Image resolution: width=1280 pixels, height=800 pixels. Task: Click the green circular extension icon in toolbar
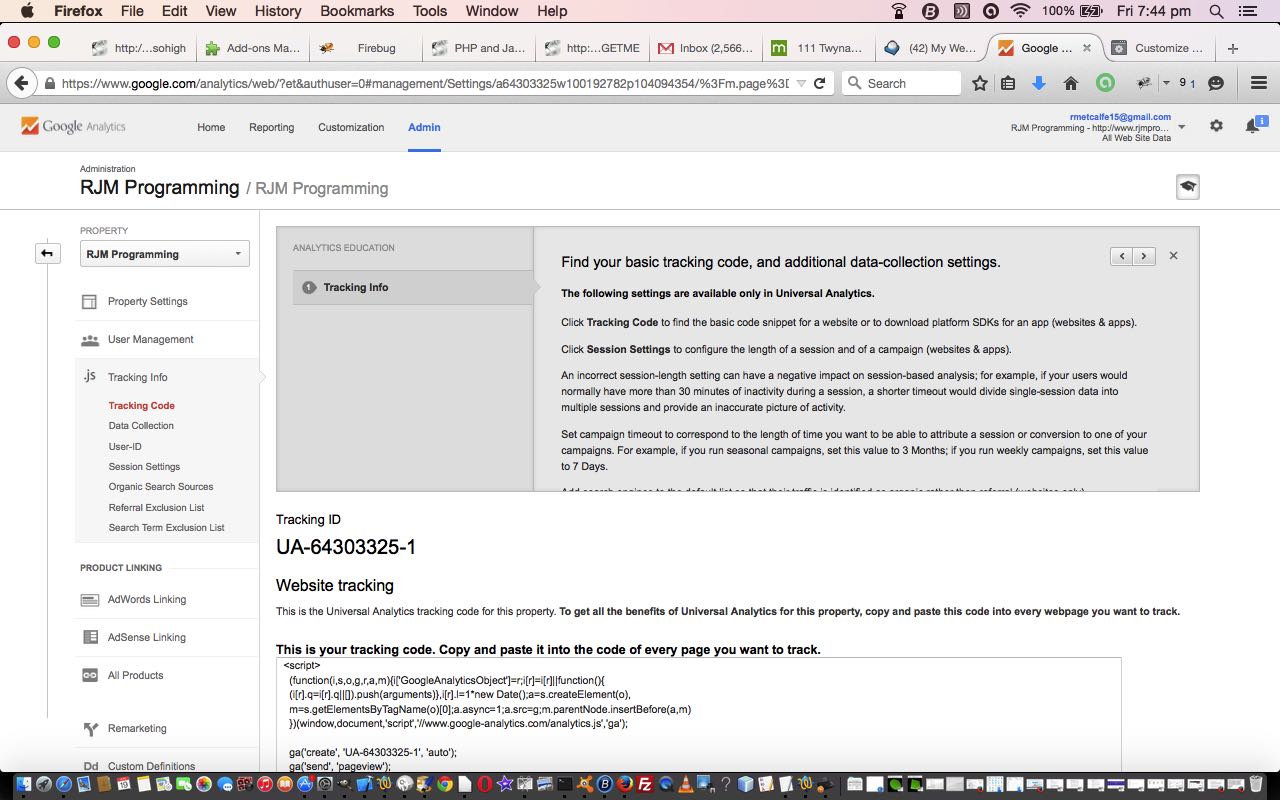click(1105, 83)
